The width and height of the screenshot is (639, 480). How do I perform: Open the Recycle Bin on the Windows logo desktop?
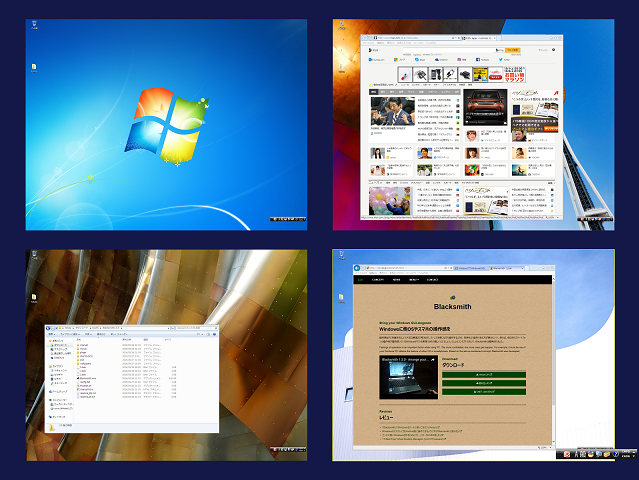point(35,25)
